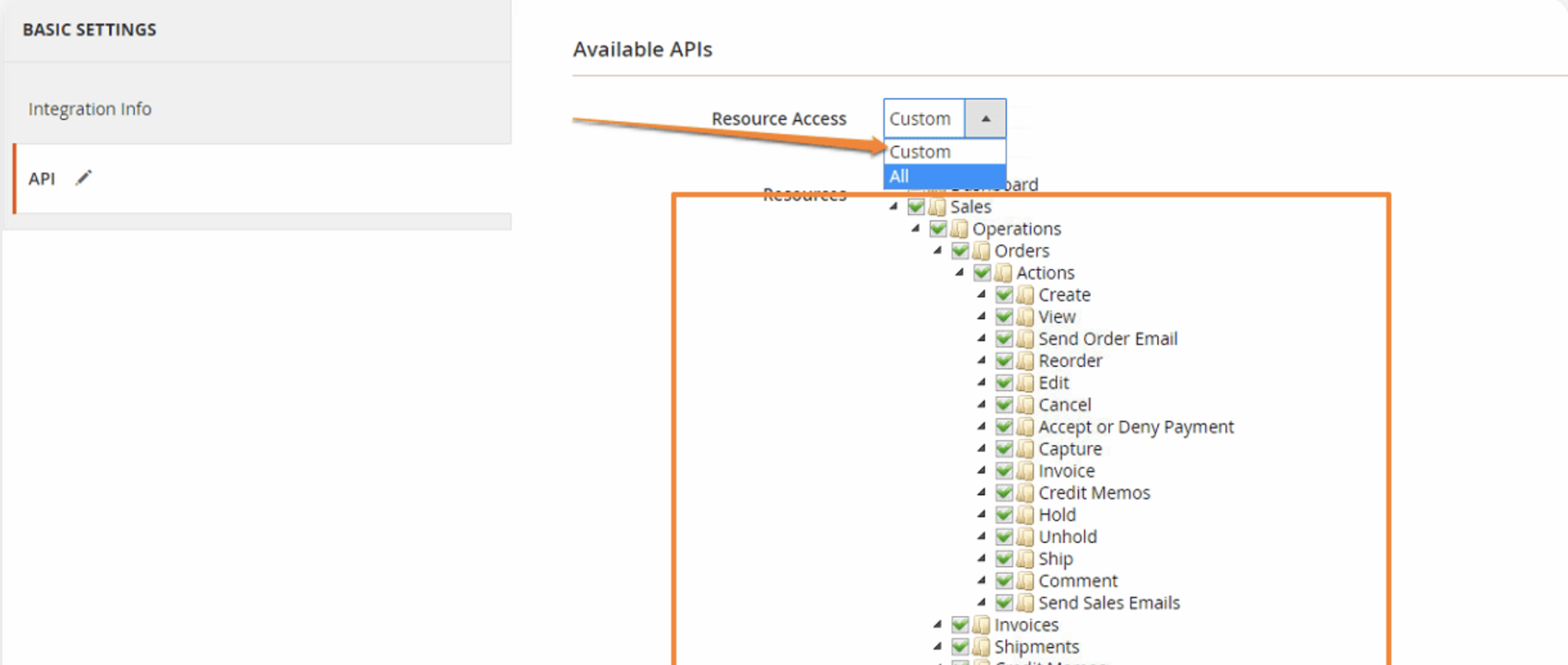Screen dimensions: 1568x665
Task: Toggle the Cancel permission checkbox
Action: click(1004, 405)
